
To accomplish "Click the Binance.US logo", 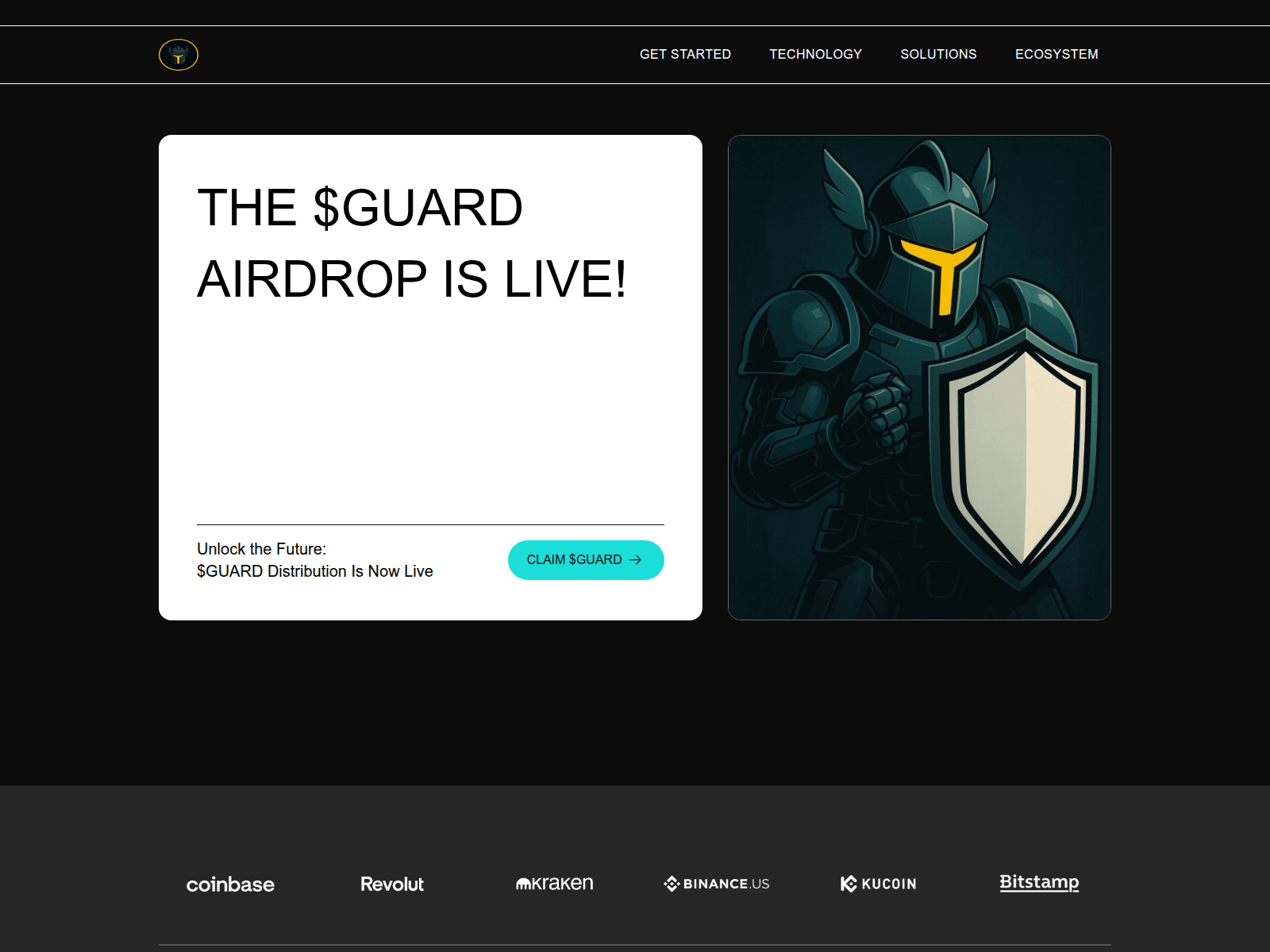I will pyautogui.click(x=717, y=884).
